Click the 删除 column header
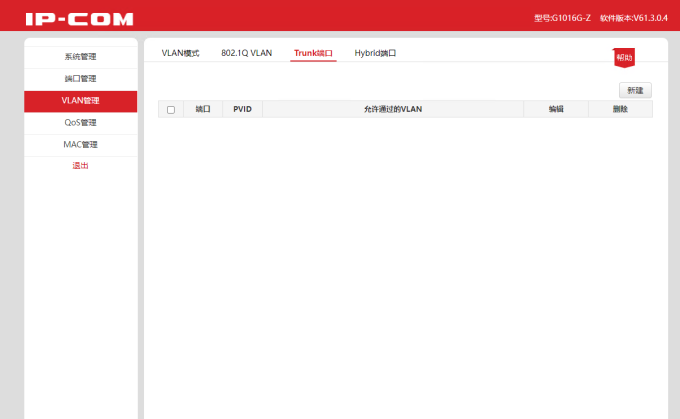Screen dimensions: 680x419 coord(620,109)
